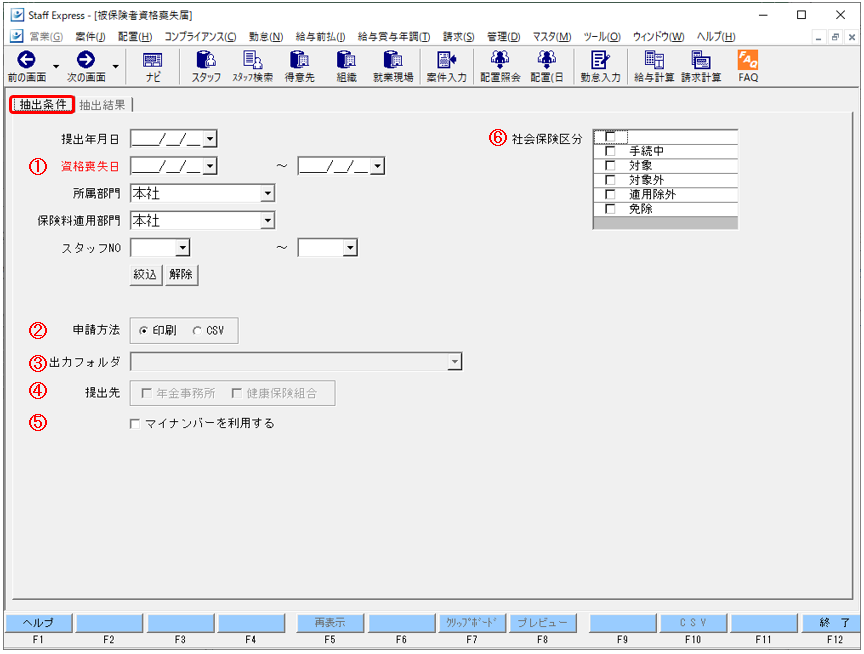Open the FAQ icon

[748, 66]
